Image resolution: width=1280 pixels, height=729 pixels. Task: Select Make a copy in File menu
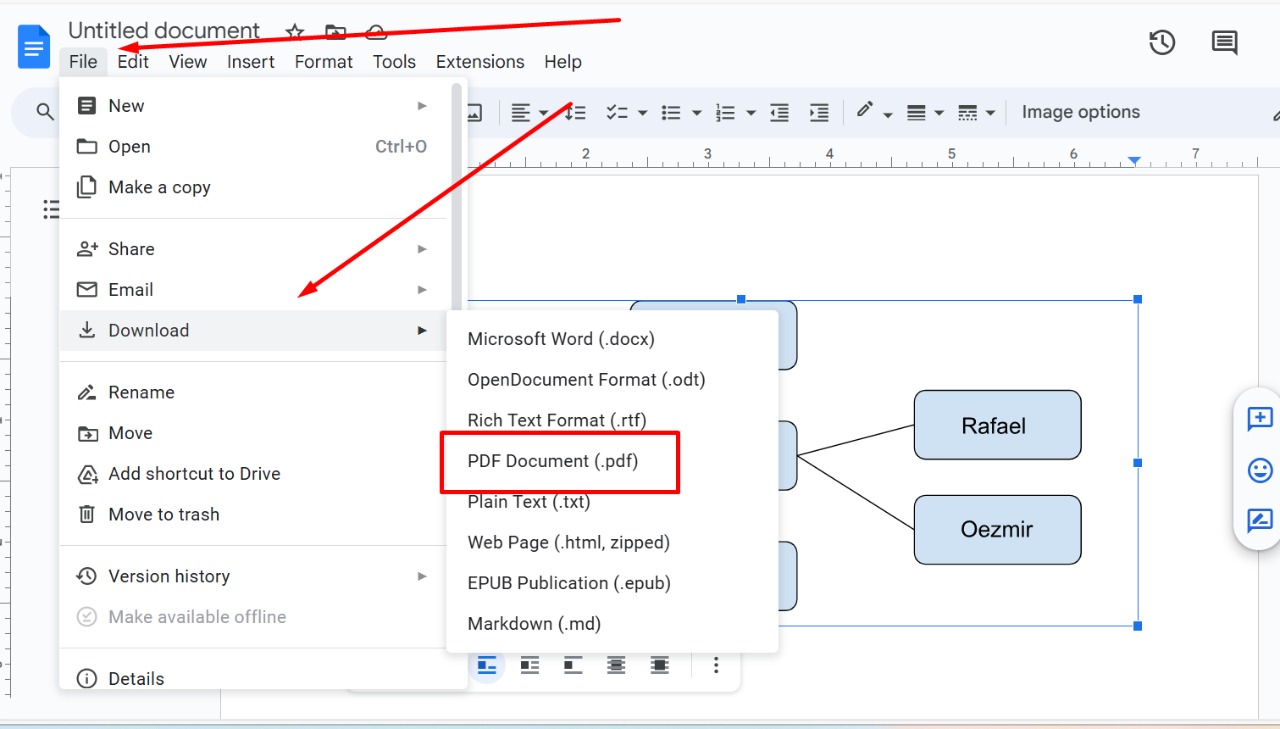255,187
